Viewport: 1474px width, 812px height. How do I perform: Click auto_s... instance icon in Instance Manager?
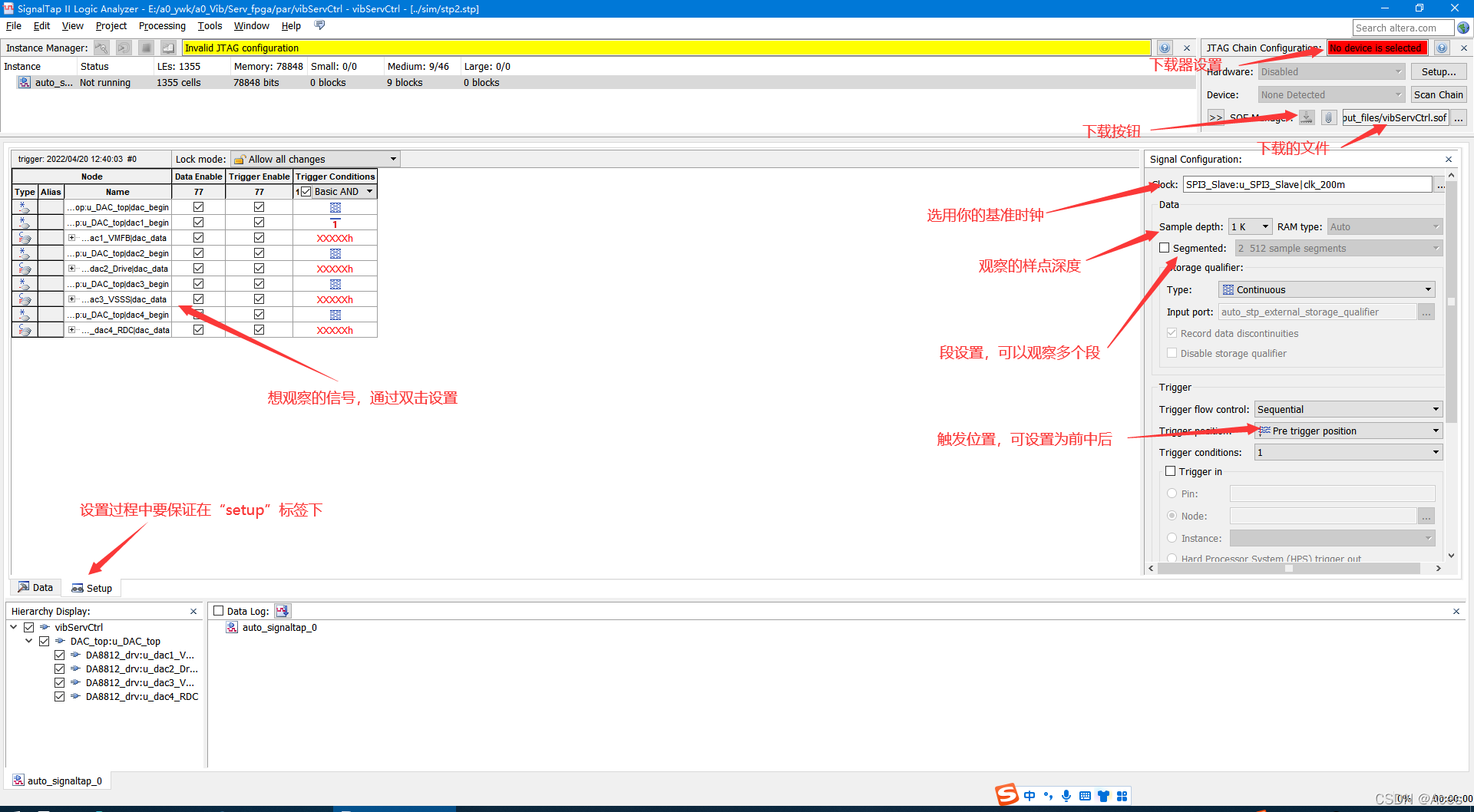[25, 82]
